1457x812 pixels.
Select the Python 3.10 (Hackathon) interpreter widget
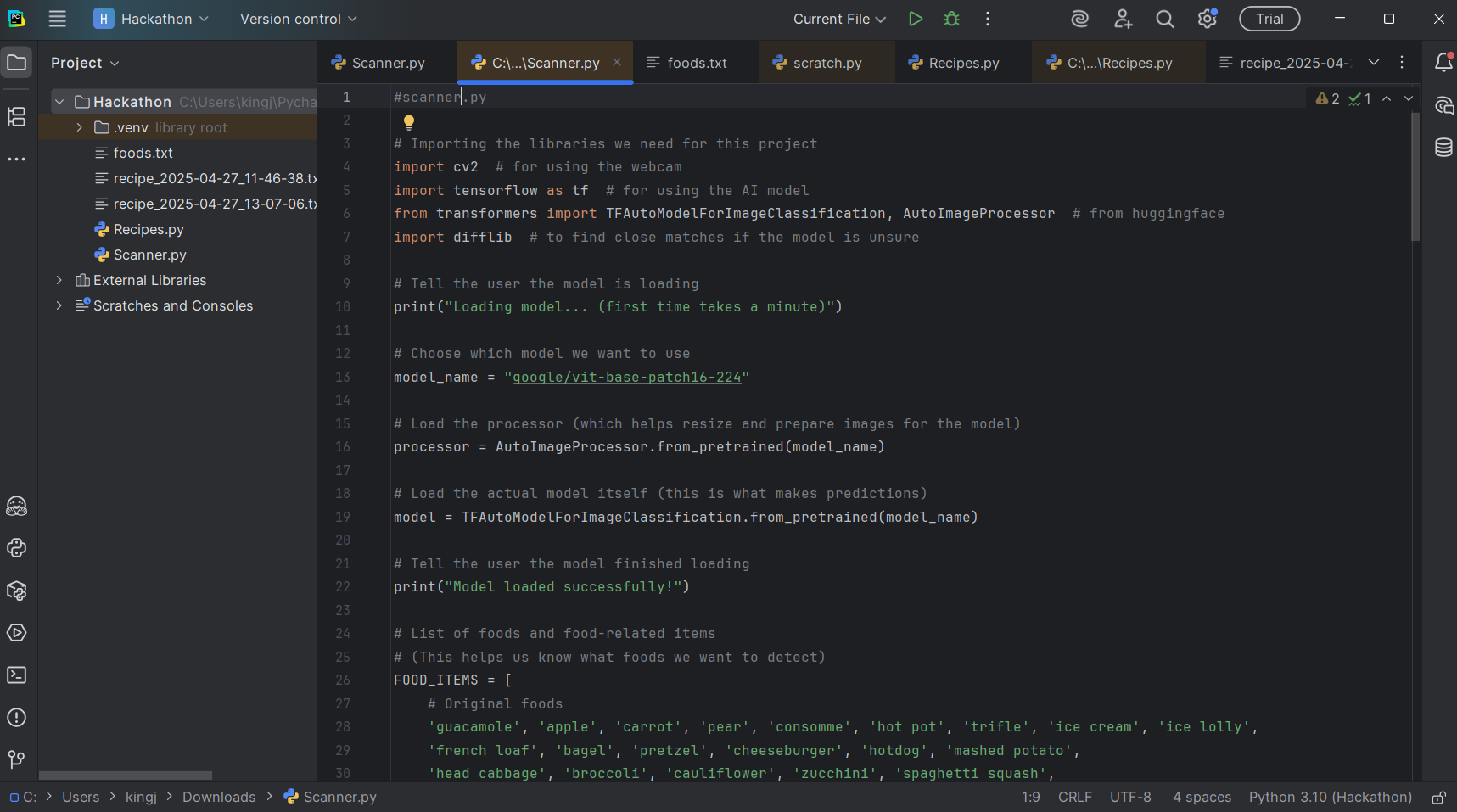1331,798
